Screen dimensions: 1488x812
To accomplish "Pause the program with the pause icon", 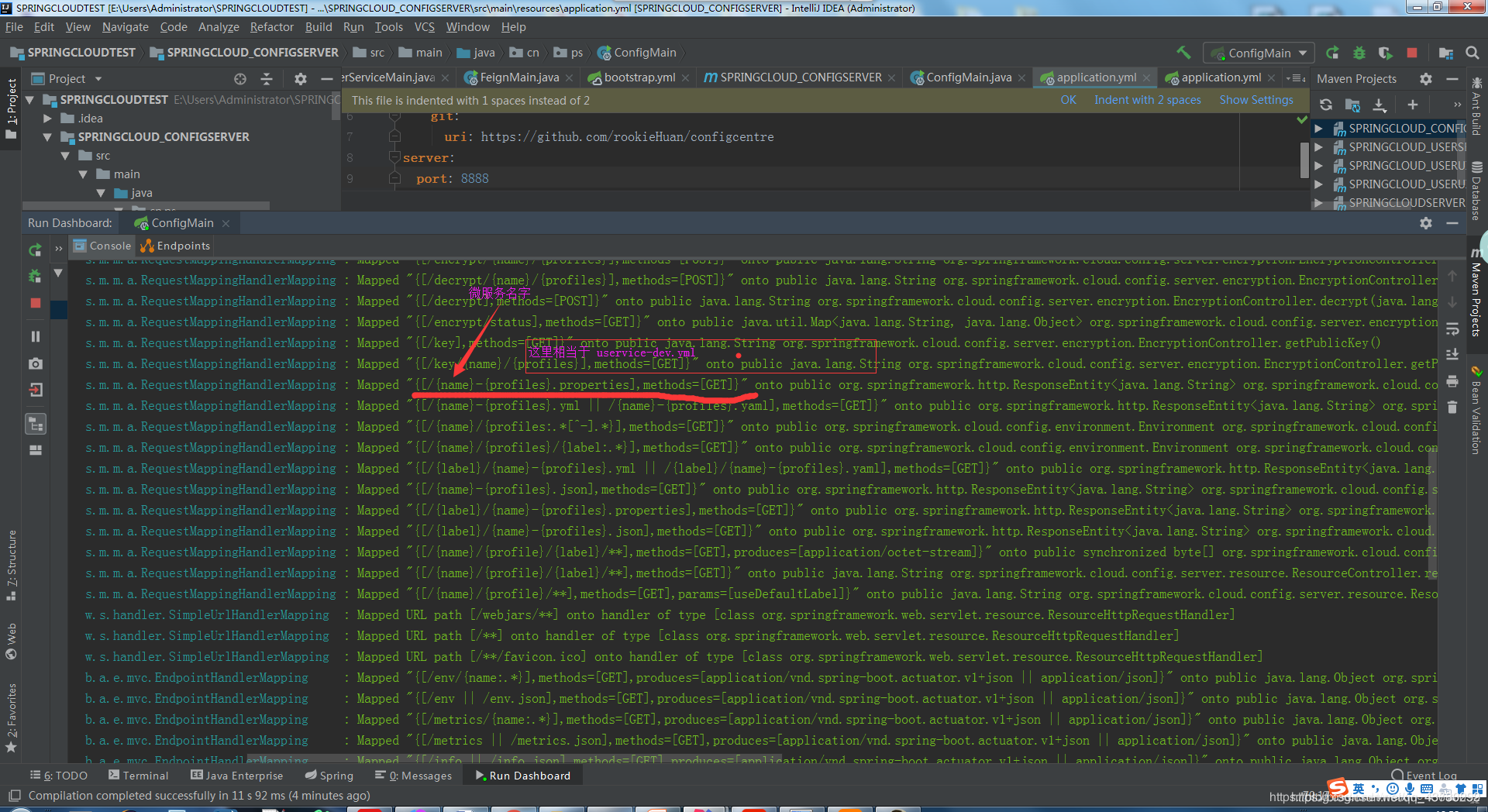I will (x=36, y=336).
